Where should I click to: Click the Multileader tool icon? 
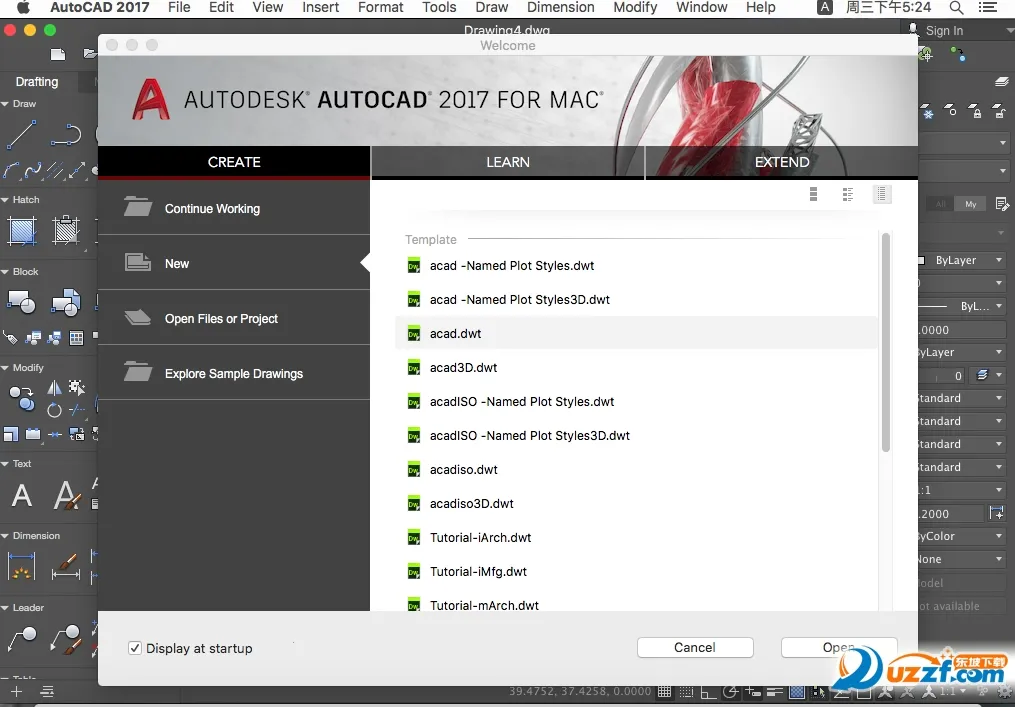pos(21,637)
